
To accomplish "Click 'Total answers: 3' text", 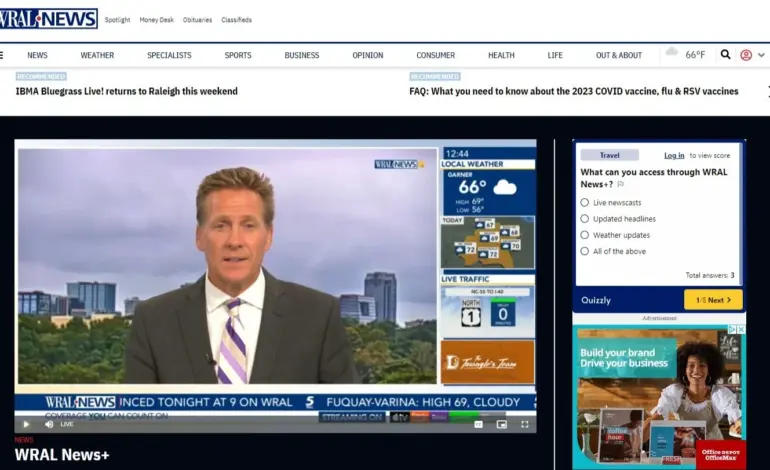I will pyautogui.click(x=710, y=275).
